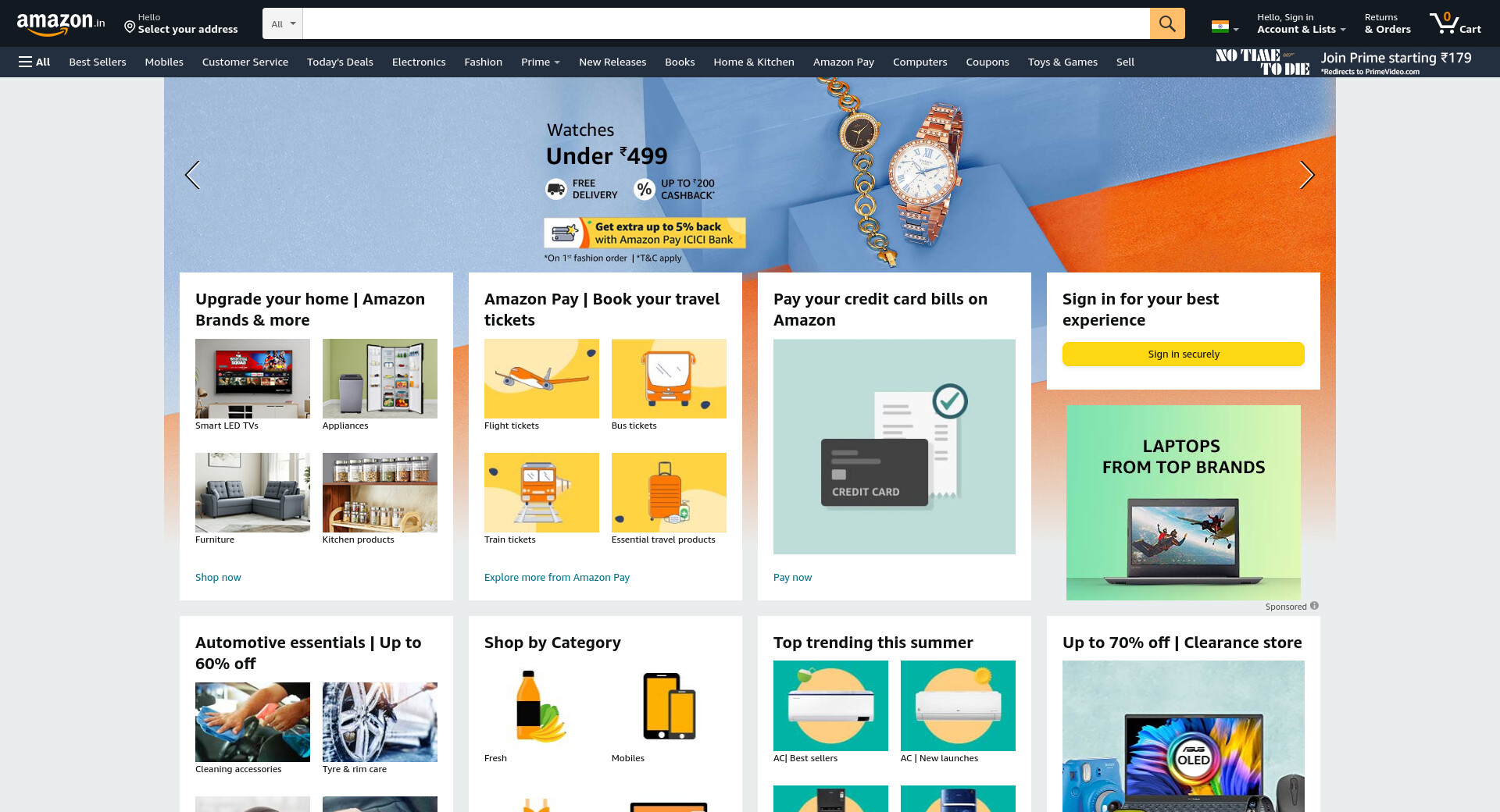Open Today's Deals

(340, 62)
